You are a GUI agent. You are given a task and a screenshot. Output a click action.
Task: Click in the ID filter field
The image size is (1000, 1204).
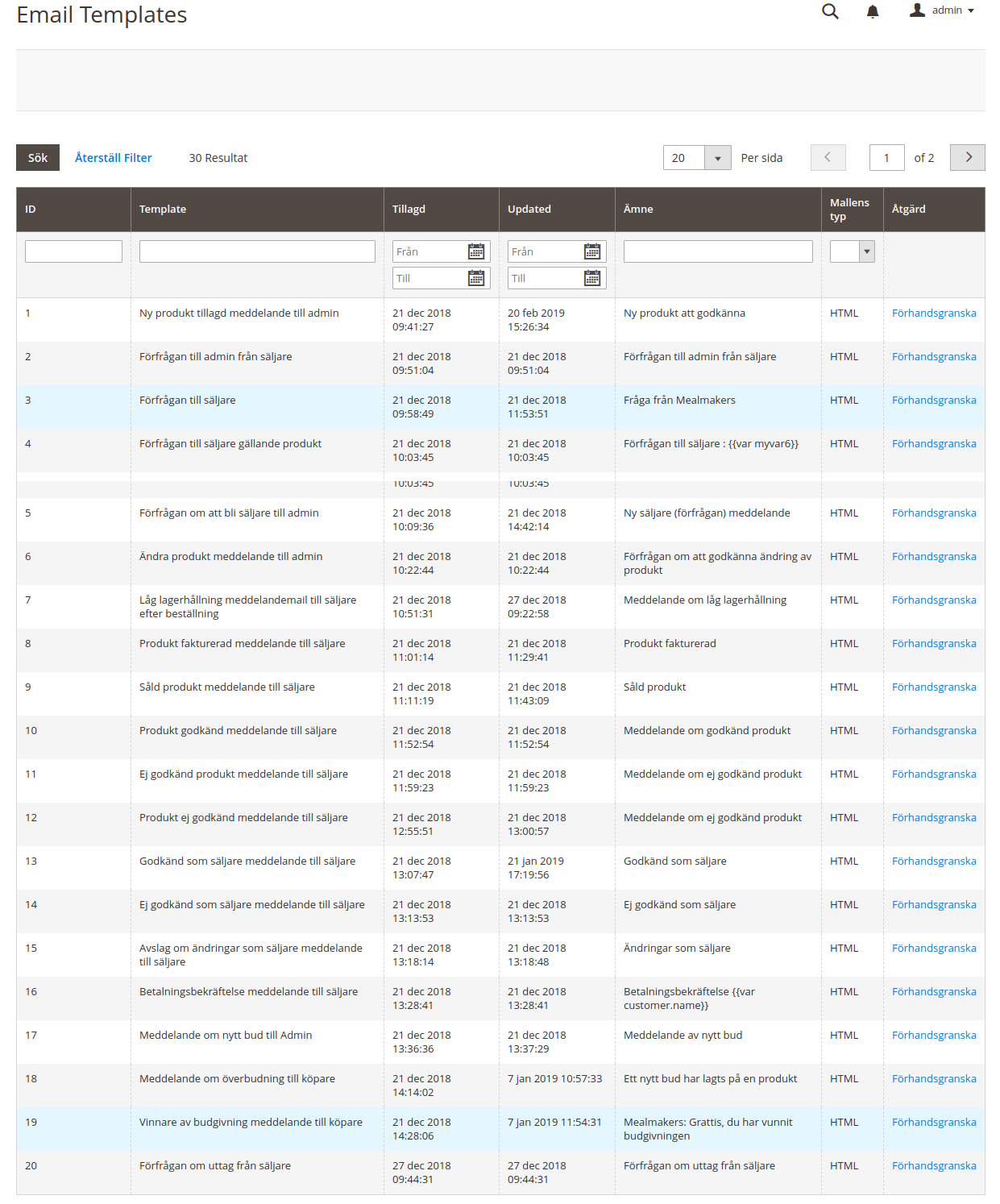point(73,251)
